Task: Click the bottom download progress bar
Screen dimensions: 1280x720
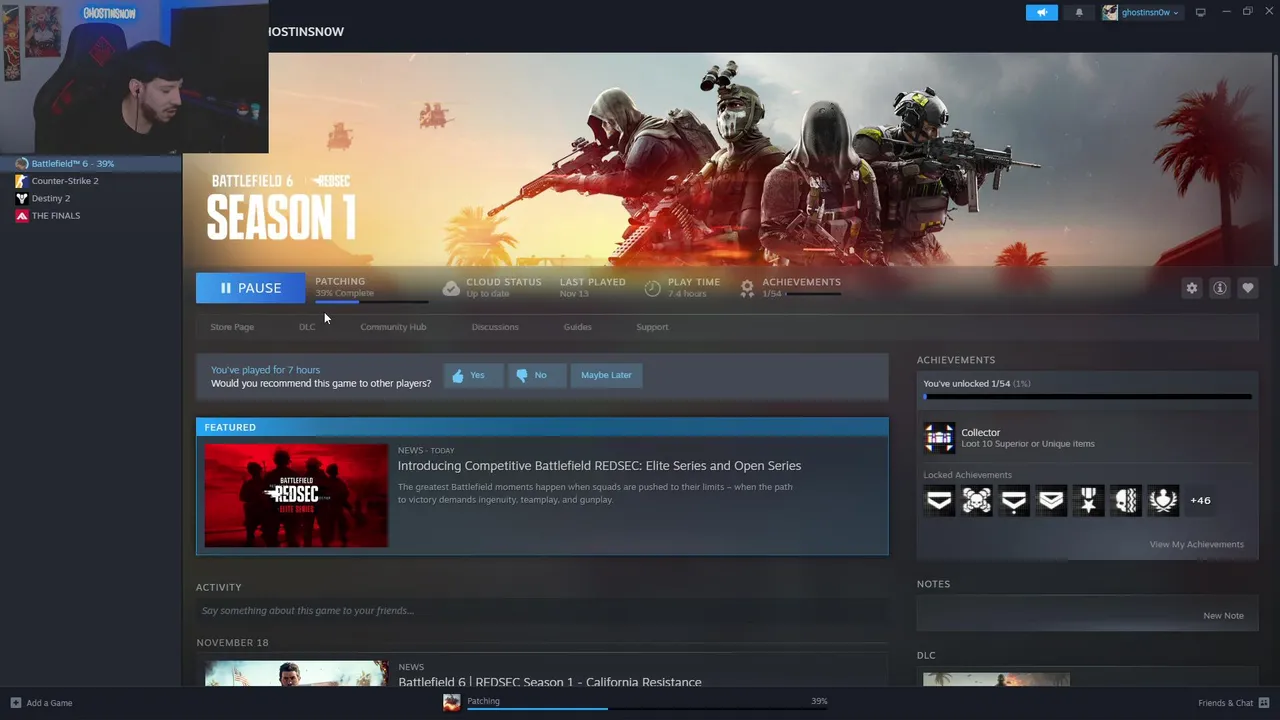Action: coord(648,709)
